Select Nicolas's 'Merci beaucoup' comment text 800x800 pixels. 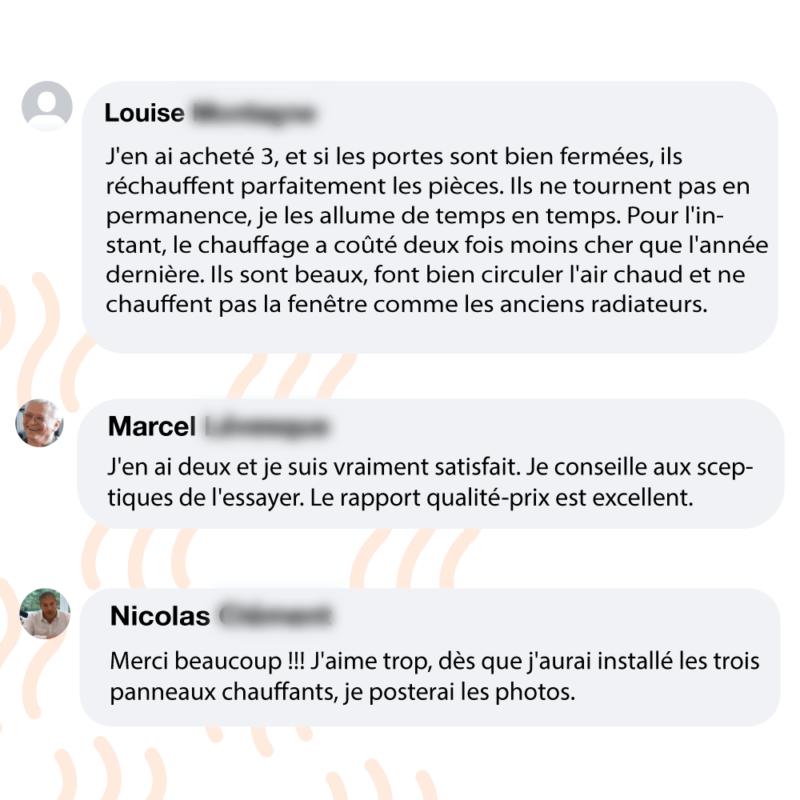click(435, 677)
